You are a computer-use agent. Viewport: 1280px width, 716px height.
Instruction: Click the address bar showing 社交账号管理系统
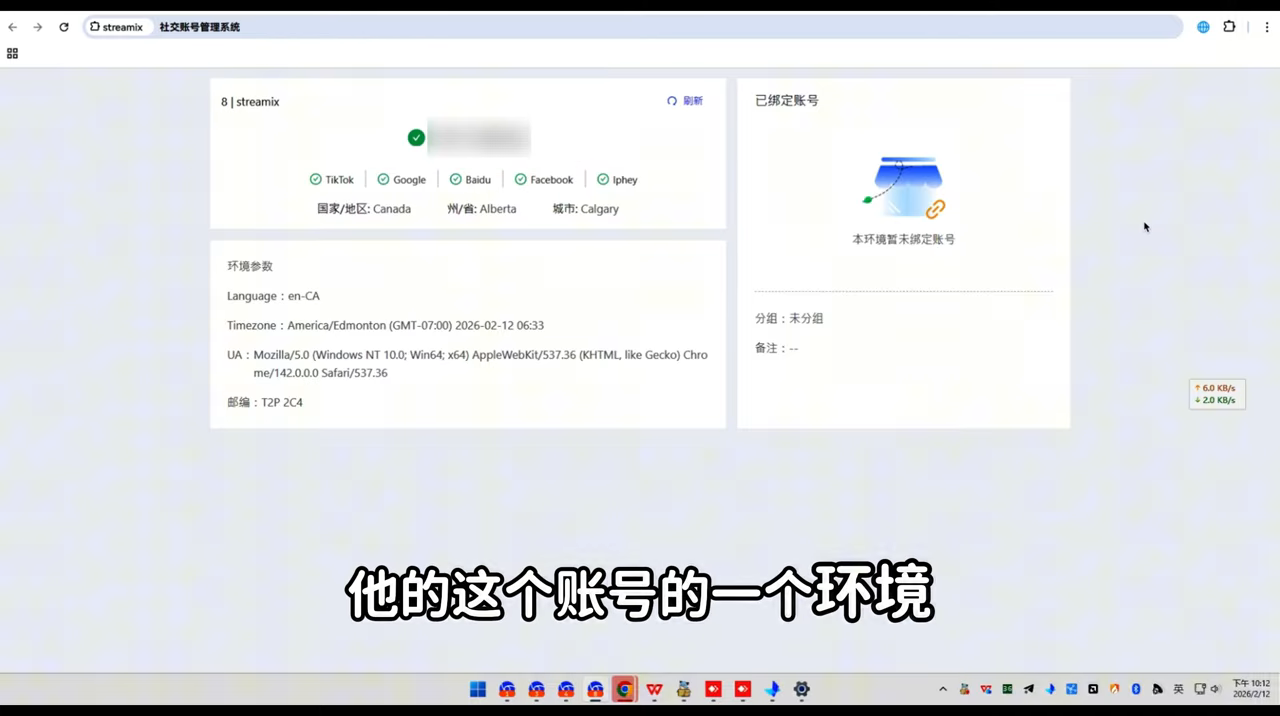(x=633, y=27)
